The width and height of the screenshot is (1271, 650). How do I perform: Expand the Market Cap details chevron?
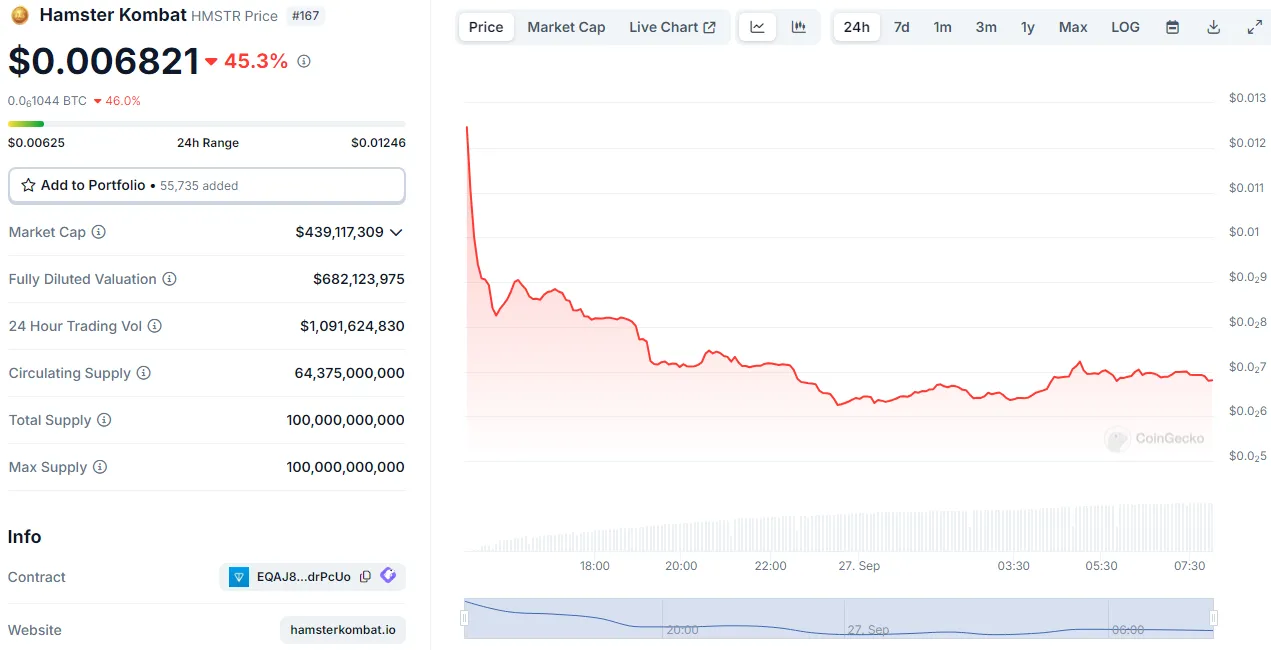(x=397, y=232)
